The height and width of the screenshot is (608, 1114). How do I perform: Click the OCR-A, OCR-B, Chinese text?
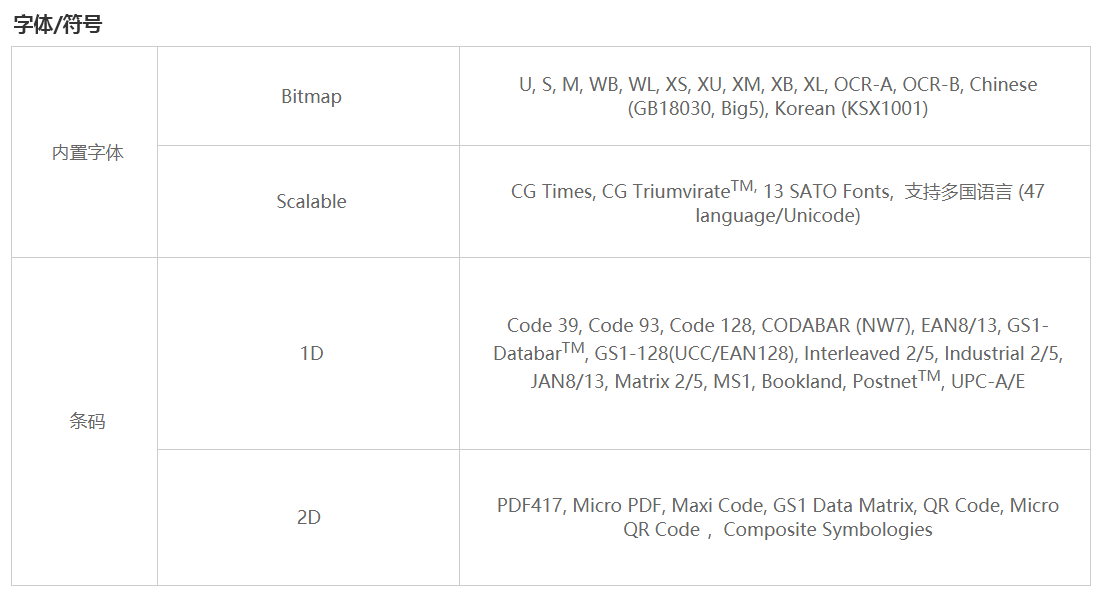(935, 85)
